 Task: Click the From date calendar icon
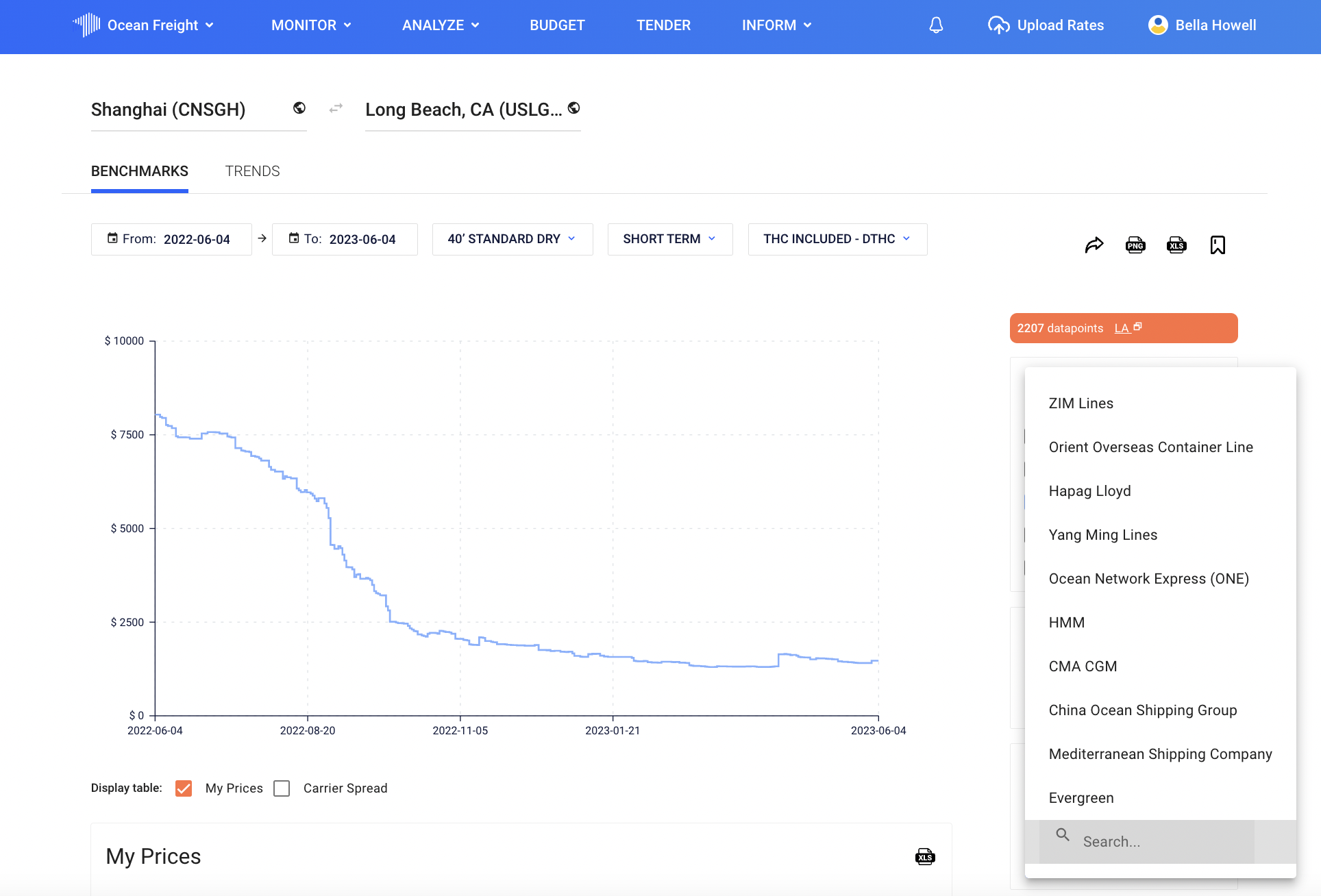coord(112,238)
